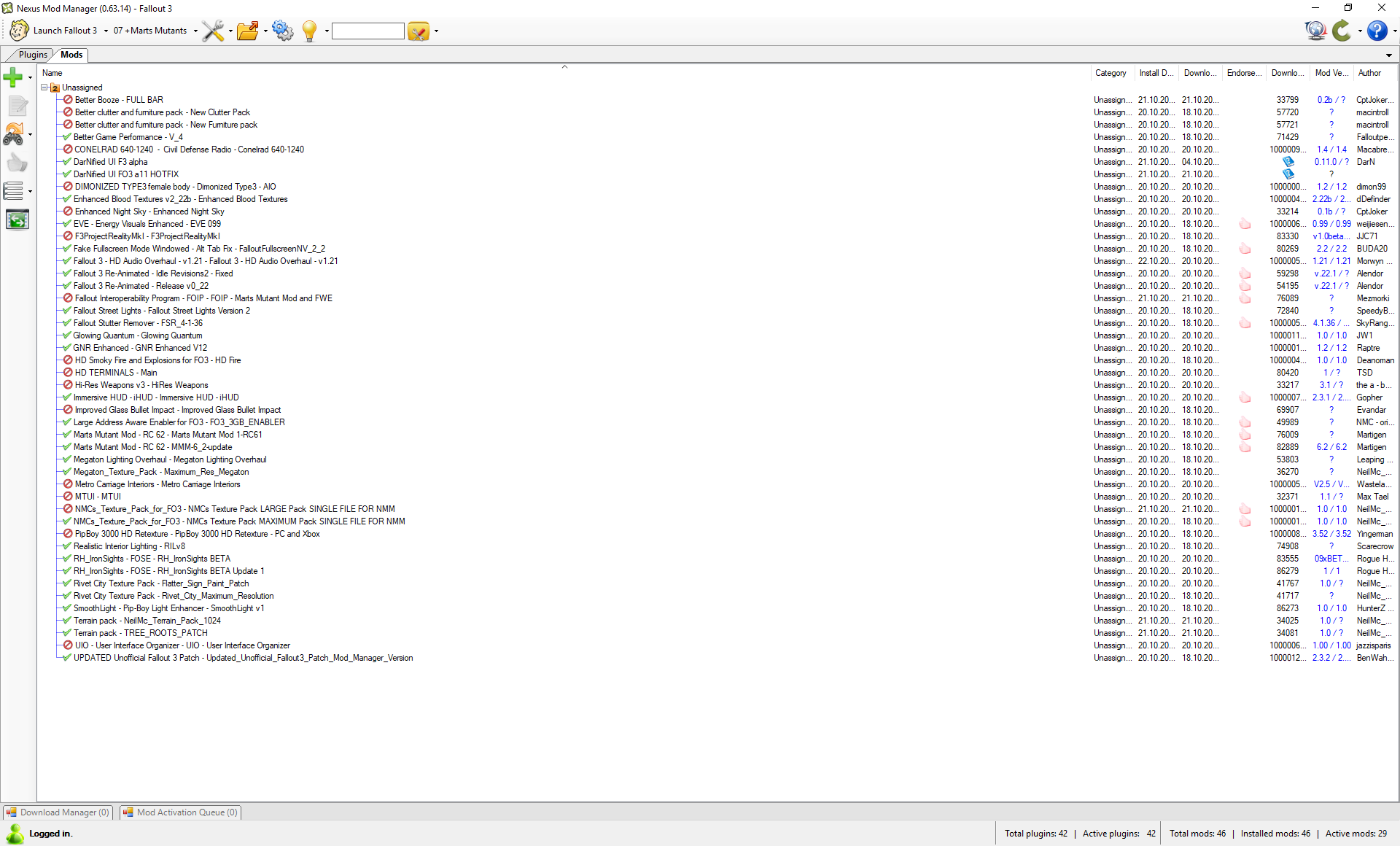Image resolution: width=1400 pixels, height=846 pixels.
Task: Open the Launch Fallout 3 dropdown arrow
Action: click(106, 31)
